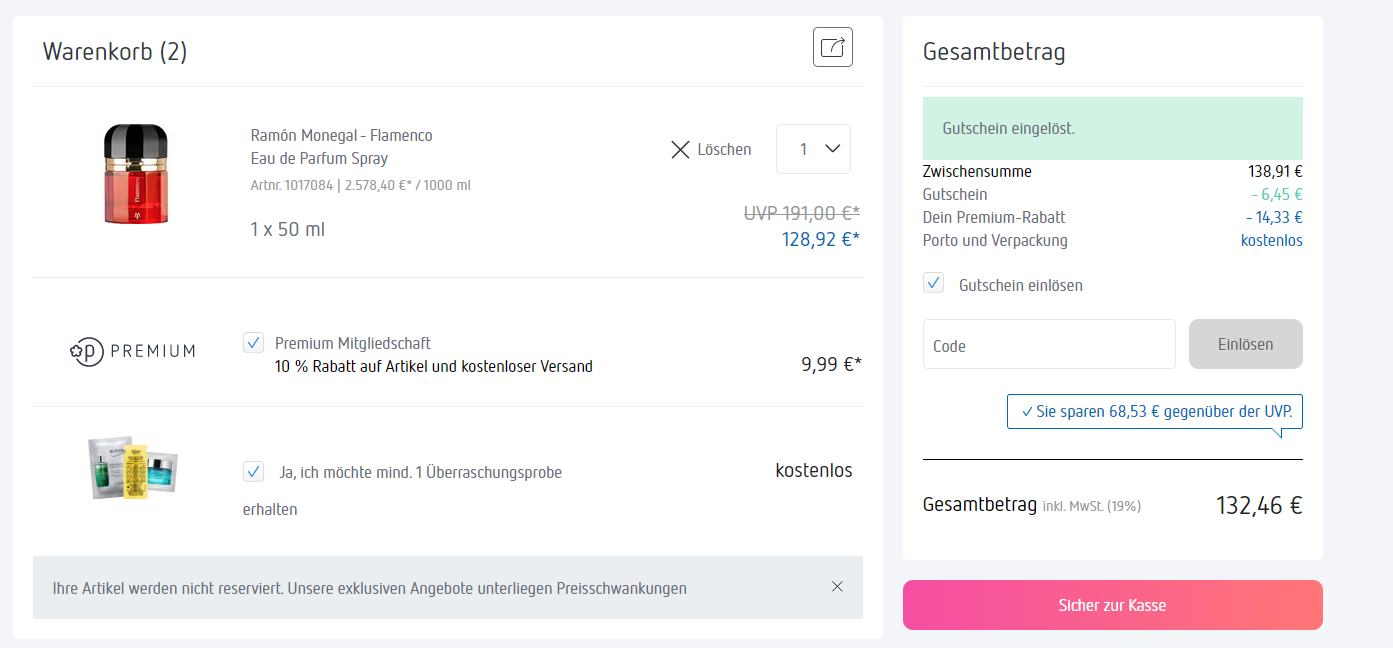Click the share cart icon

[x=832, y=47]
